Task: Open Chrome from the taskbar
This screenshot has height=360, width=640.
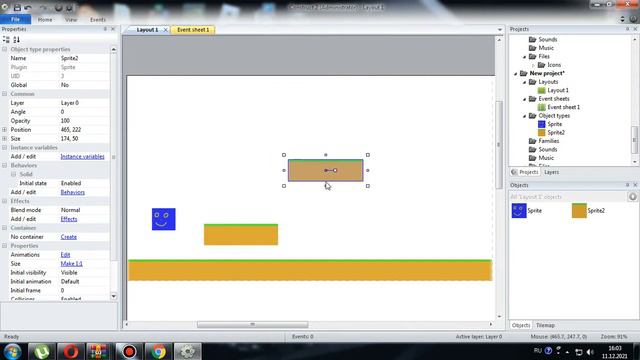Action: click(x=158, y=351)
